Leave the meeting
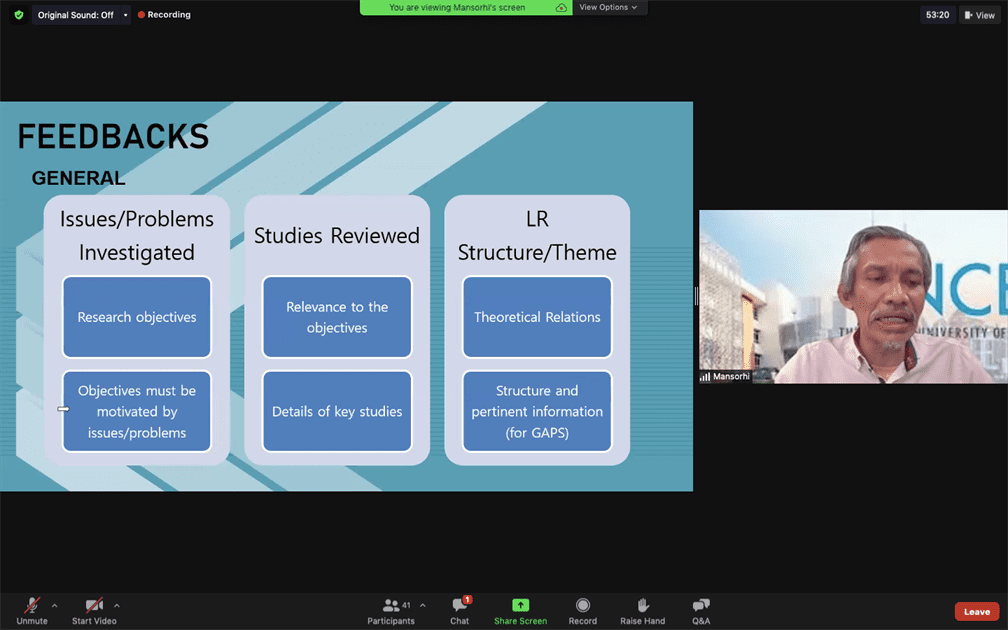The width and height of the screenshot is (1008, 630). [x=976, y=610]
